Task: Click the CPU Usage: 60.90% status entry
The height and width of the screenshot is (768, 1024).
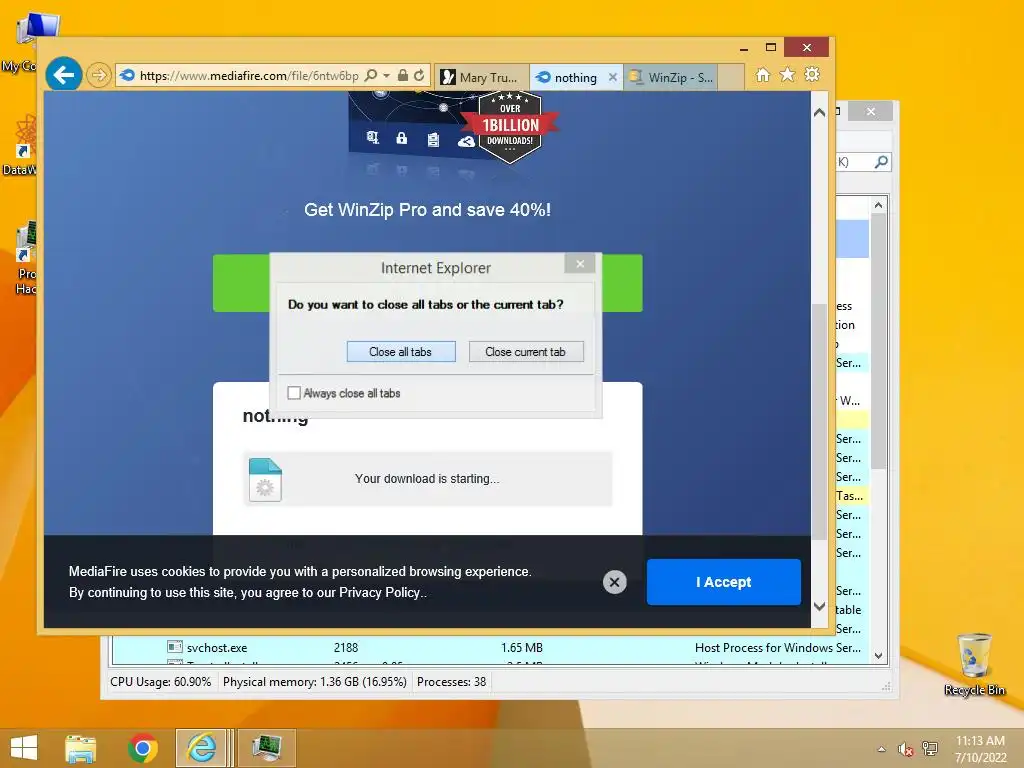Action: (x=161, y=682)
